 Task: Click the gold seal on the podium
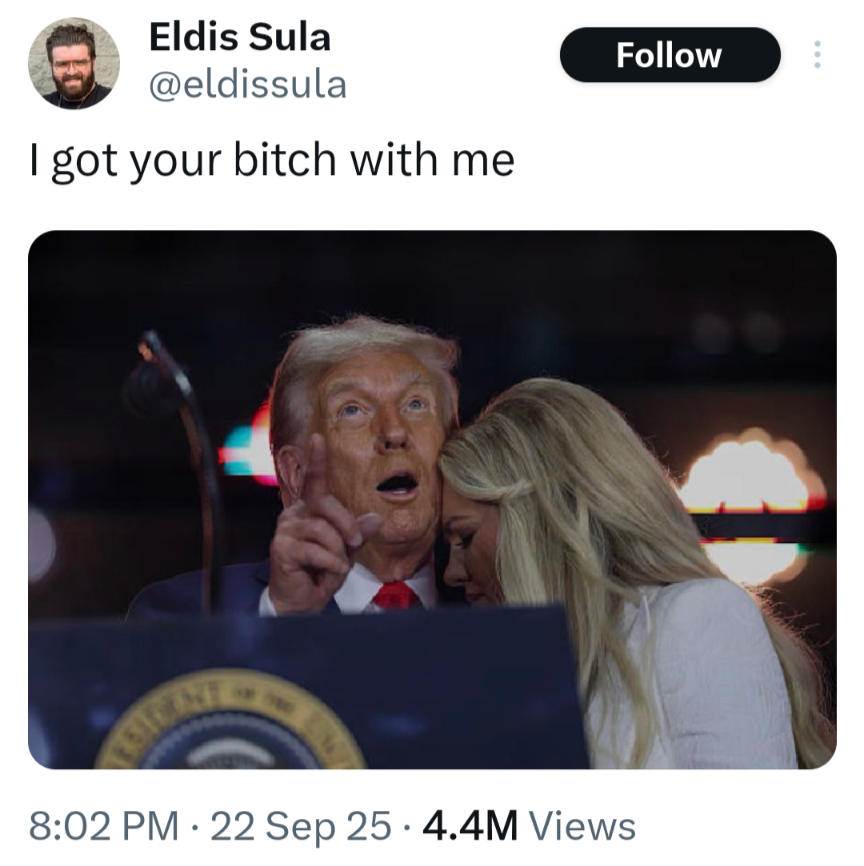(x=229, y=719)
